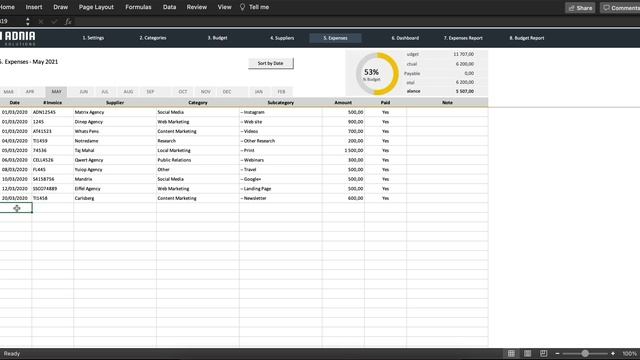Select the MAY month button
The image size is (640, 360).
click(x=56, y=92)
